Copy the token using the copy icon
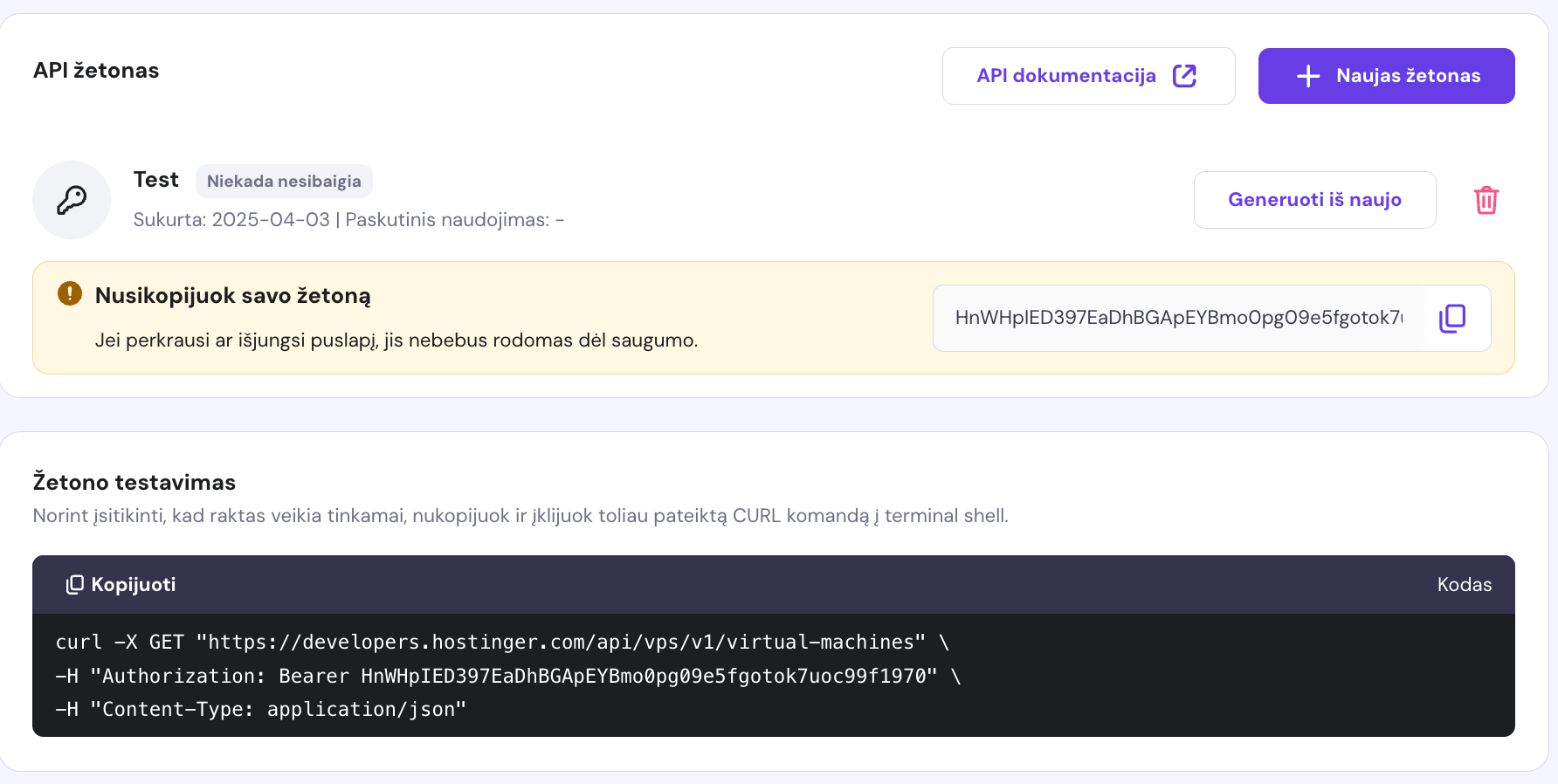1558x784 pixels. 1452,318
